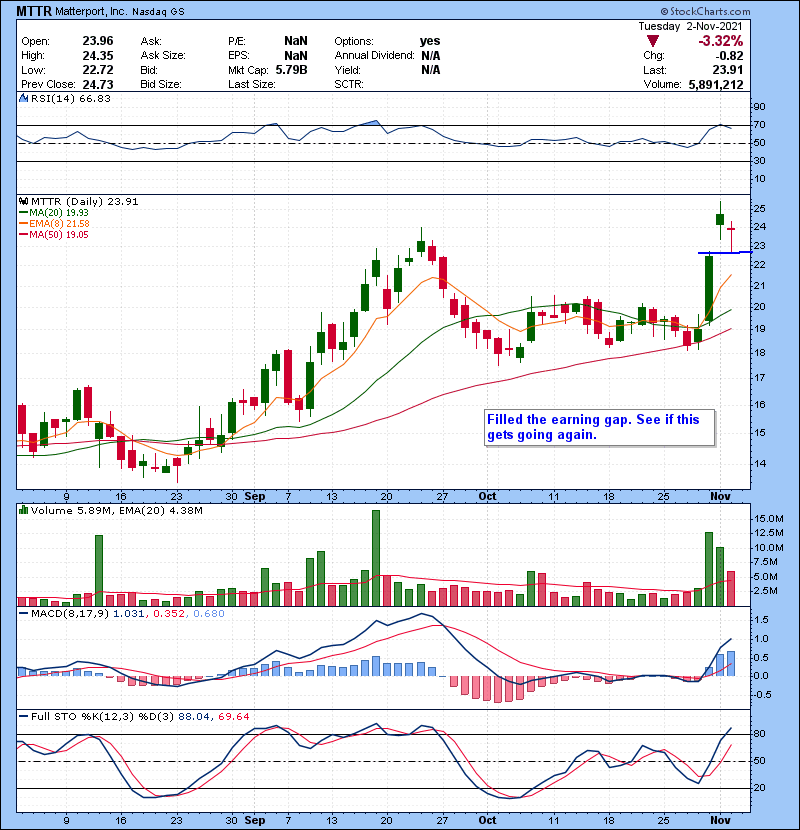Click the 2.5M volume axis label
Viewport: 800px width, 830px height.
tap(766, 591)
